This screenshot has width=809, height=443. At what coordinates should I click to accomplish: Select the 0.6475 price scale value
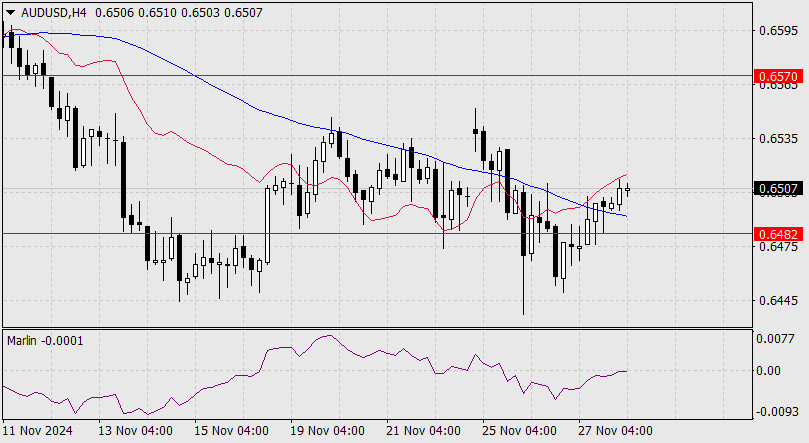[778, 247]
